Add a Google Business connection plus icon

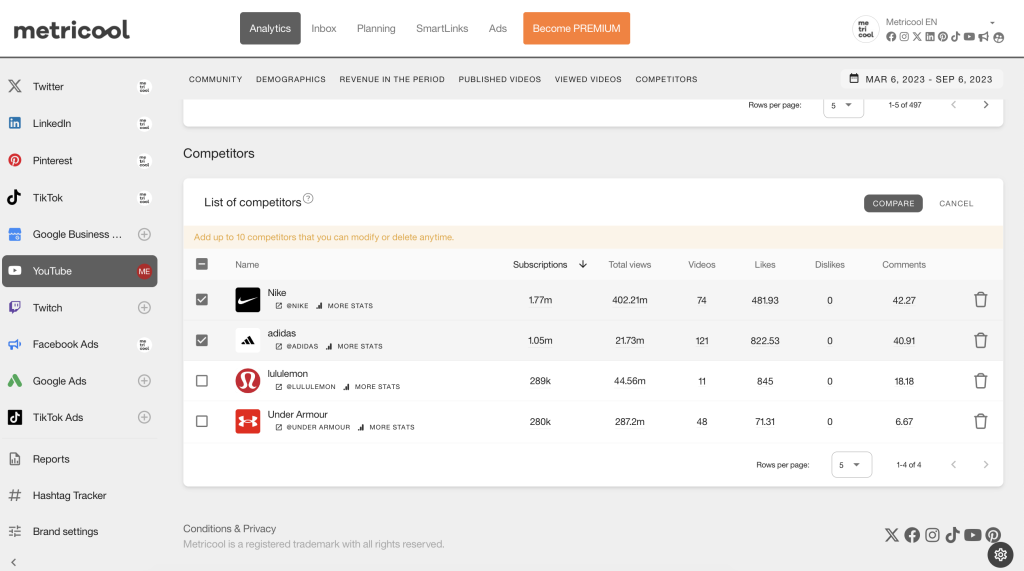point(144,235)
